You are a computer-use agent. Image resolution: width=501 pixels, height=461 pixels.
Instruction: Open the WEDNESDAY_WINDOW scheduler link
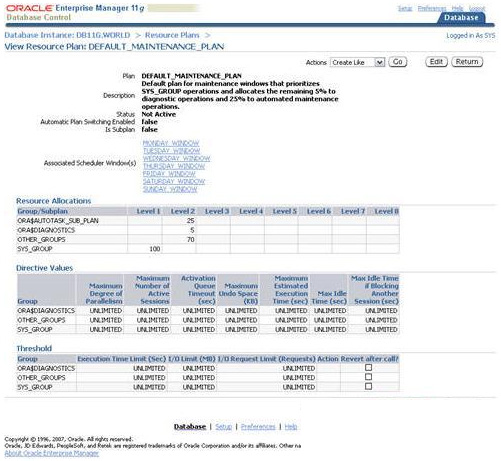coord(176,158)
